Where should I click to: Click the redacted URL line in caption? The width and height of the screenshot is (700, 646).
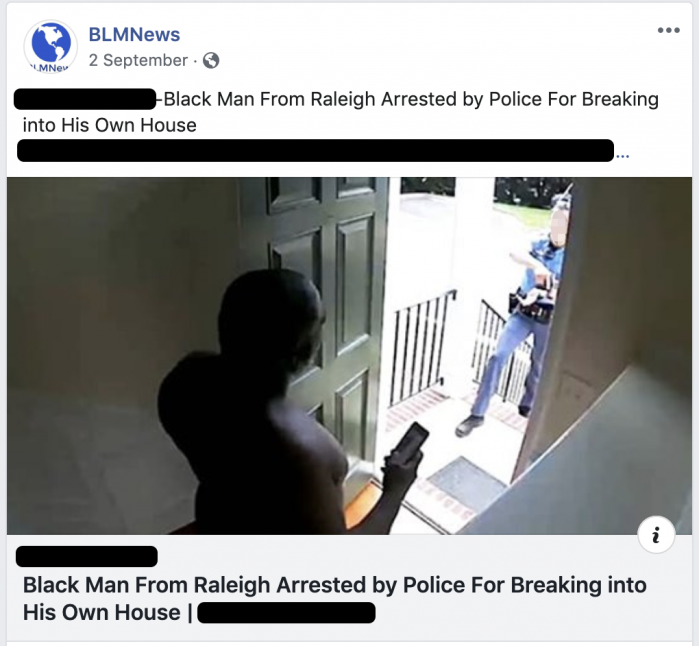click(315, 150)
